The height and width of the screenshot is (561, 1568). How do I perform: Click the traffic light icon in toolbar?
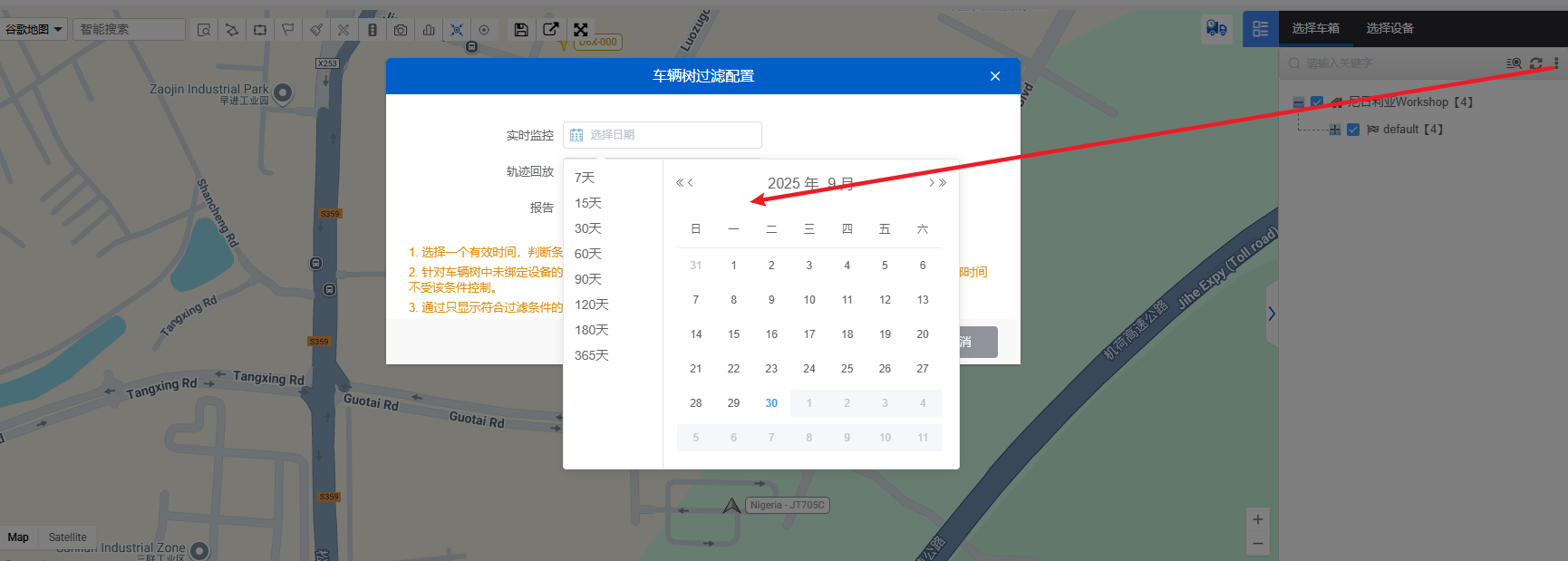[373, 30]
